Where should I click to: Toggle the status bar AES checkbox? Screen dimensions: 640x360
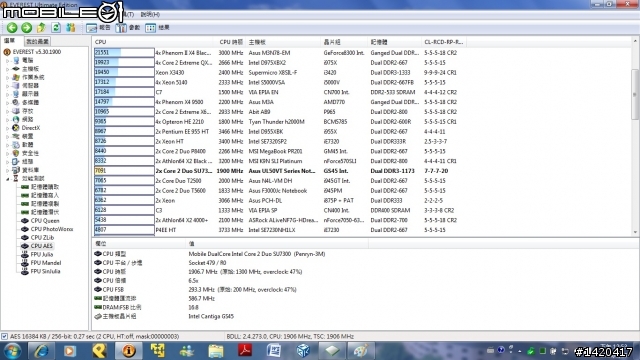click(x=4, y=336)
